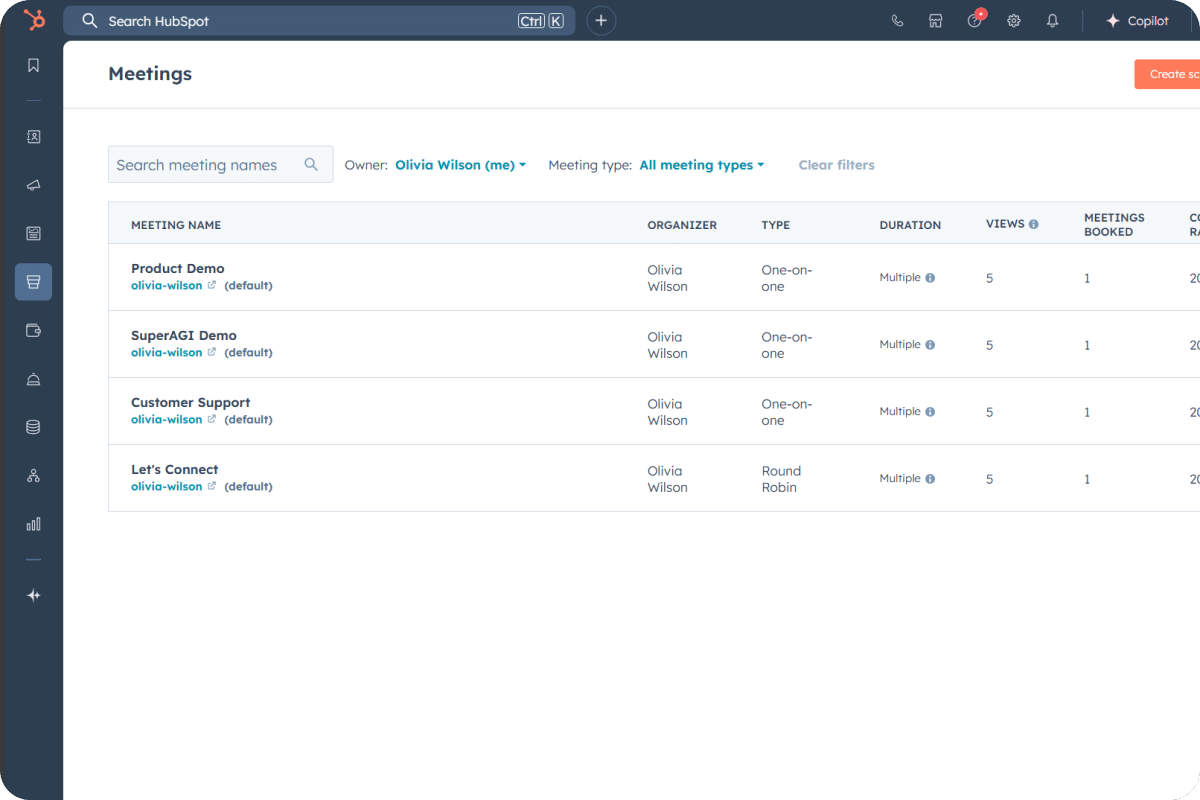Click the Clear filters link

pyautogui.click(x=836, y=165)
